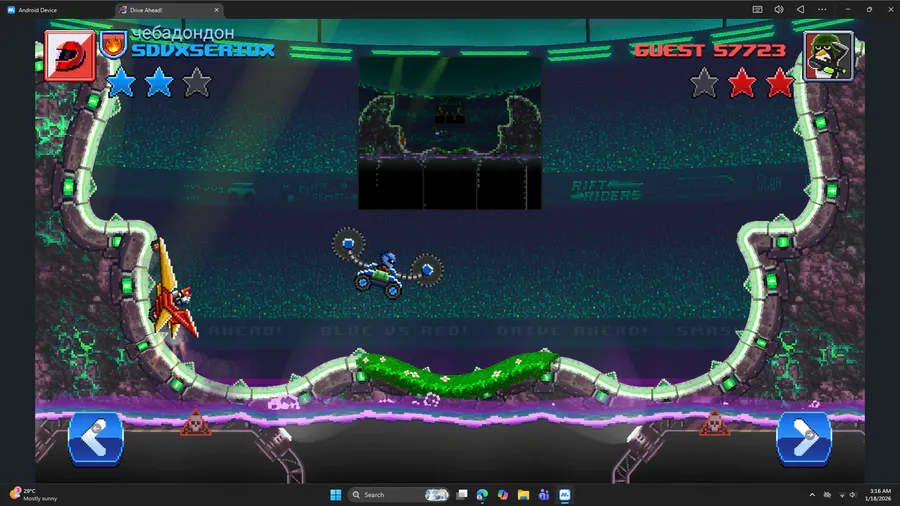The height and width of the screenshot is (506, 900).
Task: Click the left skull warning triangle sign
Action: point(196,423)
